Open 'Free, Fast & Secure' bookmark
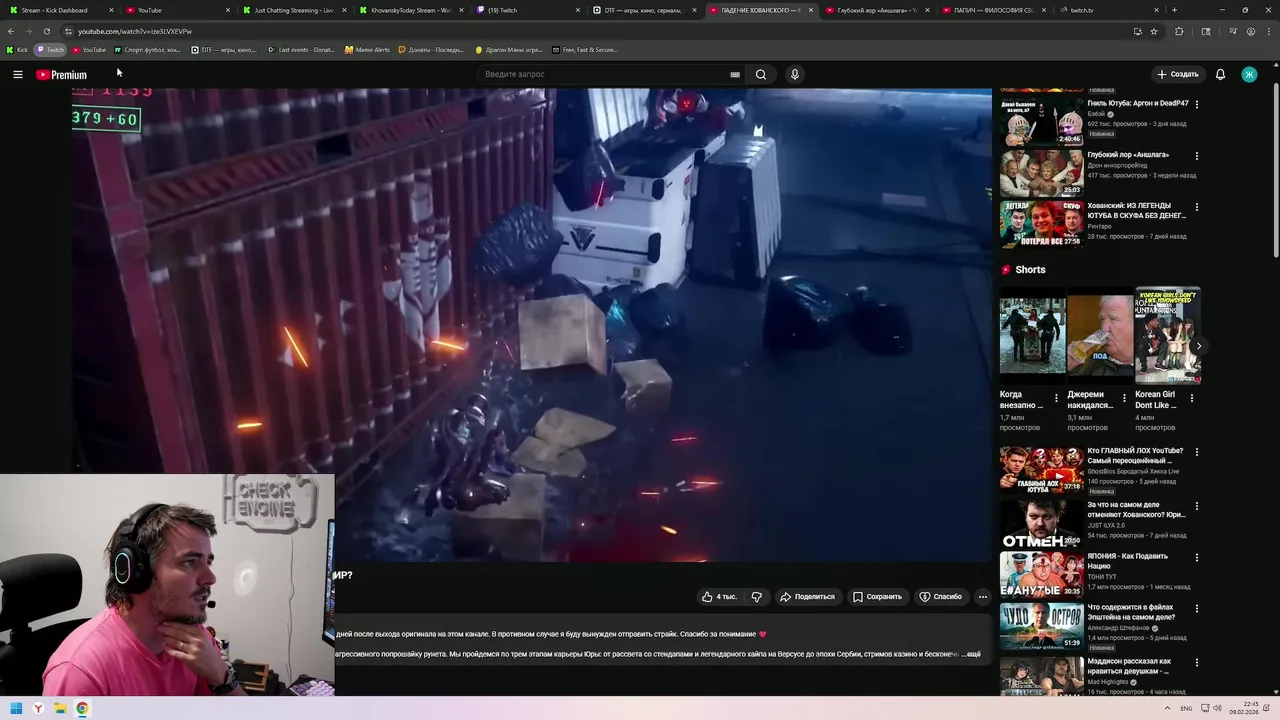The image size is (1280, 720). pyautogui.click(x=585, y=50)
